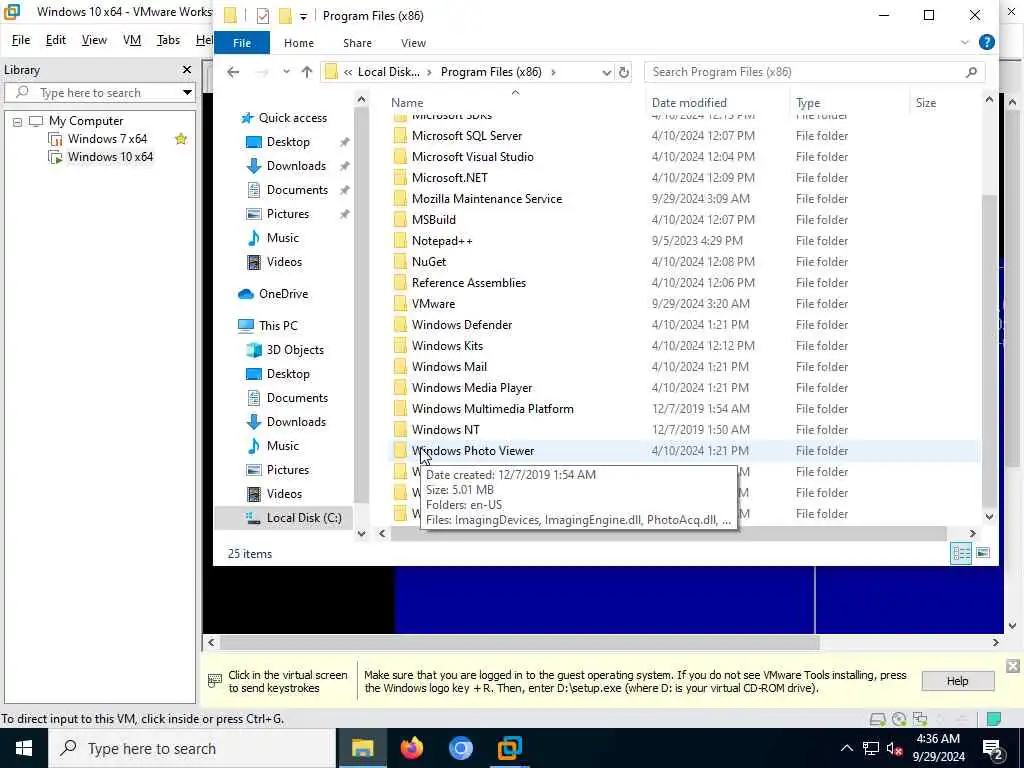Click chevron after Program Files (x86) breadcrumb
The width and height of the screenshot is (1024, 768).
pyautogui.click(x=553, y=72)
